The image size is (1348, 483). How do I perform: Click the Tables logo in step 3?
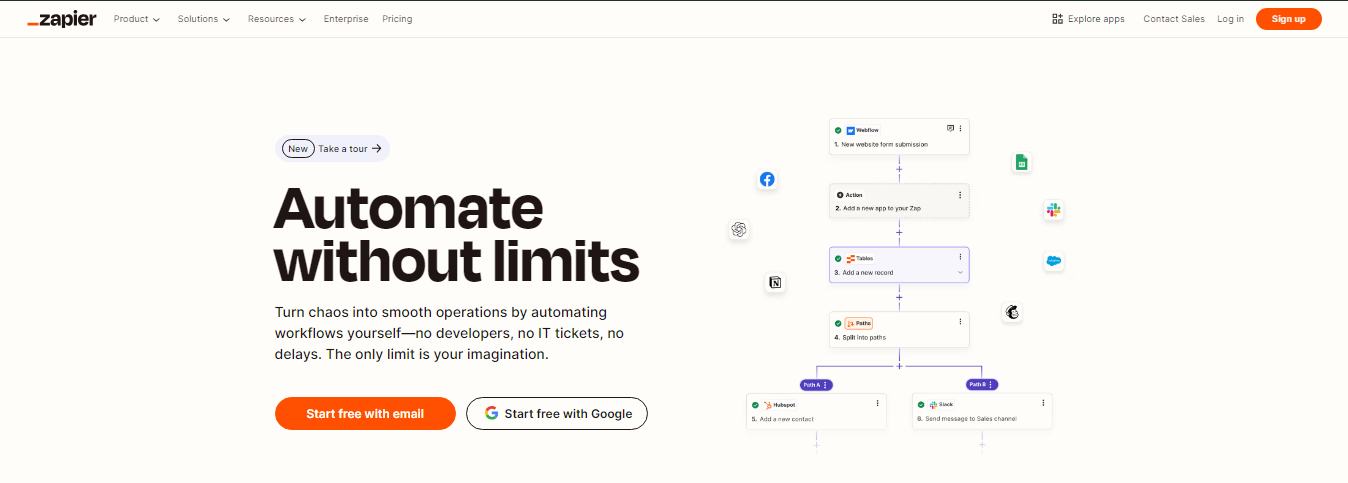pos(850,258)
